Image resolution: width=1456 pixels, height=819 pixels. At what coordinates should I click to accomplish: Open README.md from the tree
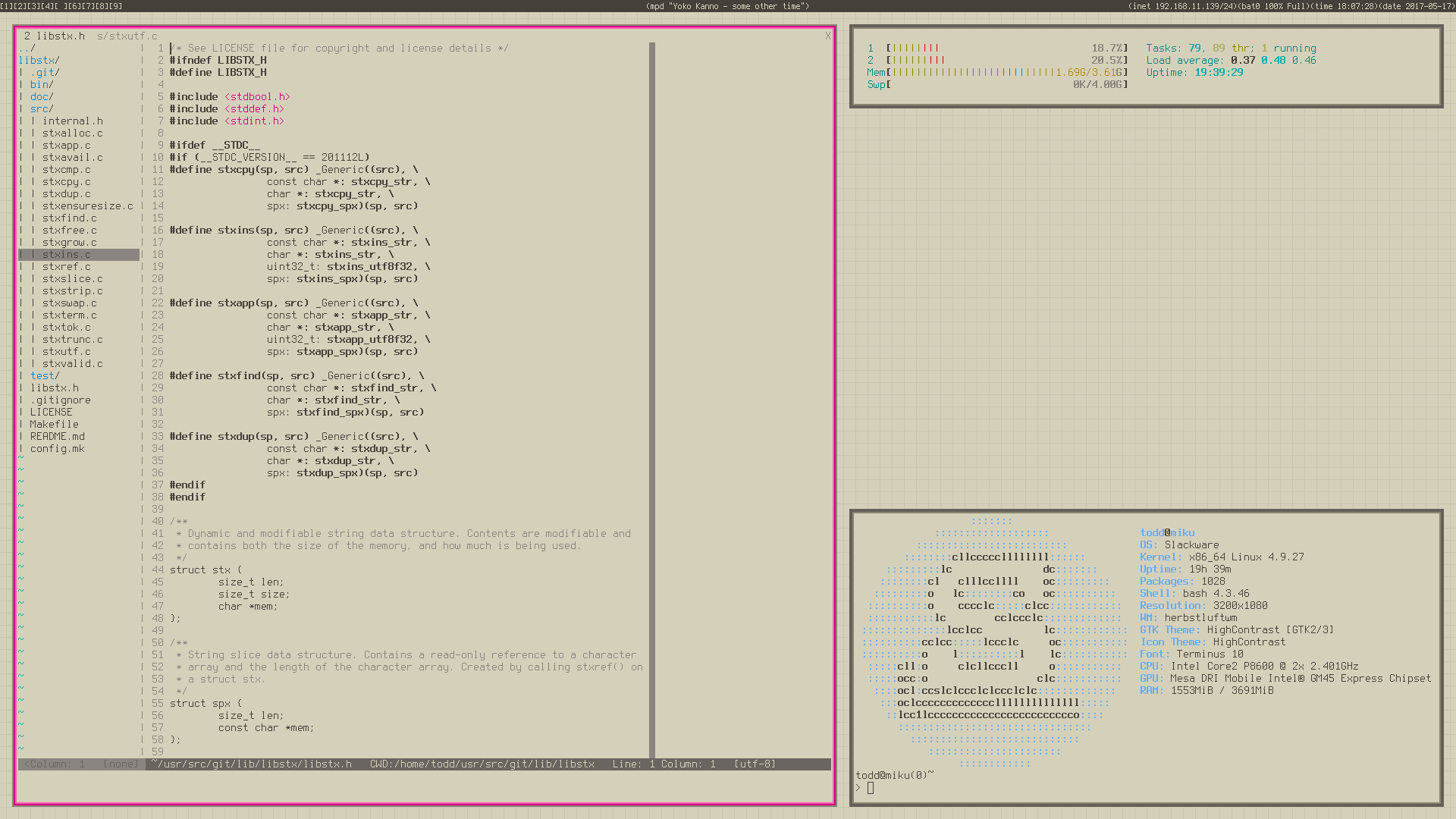(x=58, y=437)
